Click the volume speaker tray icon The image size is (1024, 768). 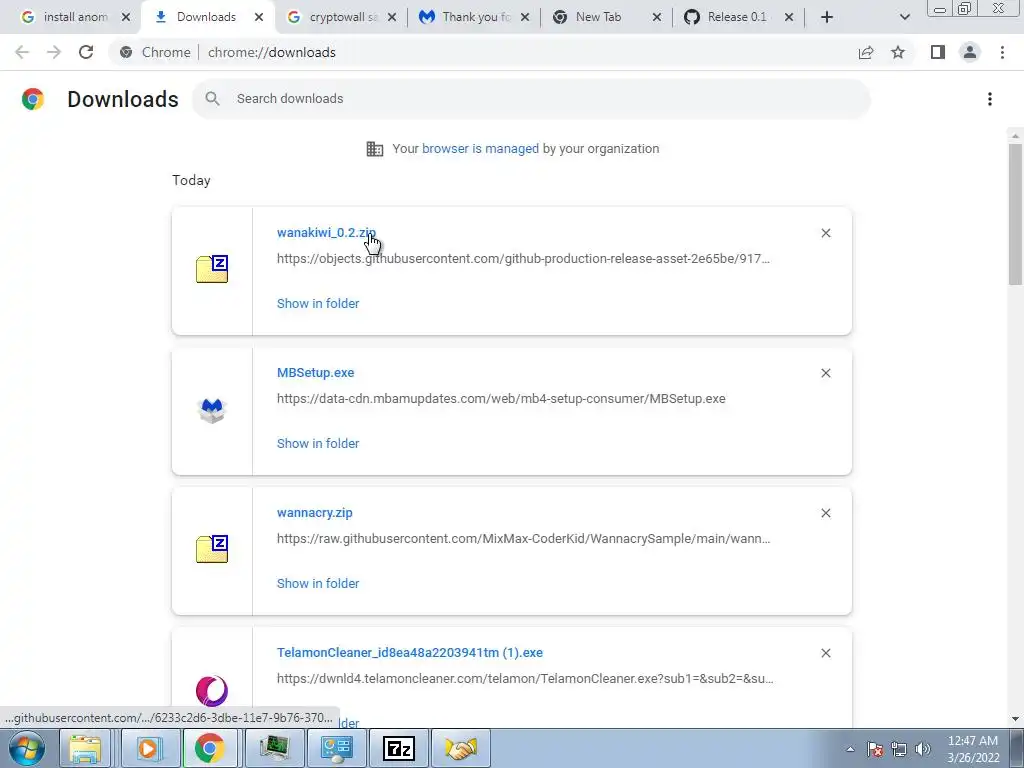coord(923,749)
